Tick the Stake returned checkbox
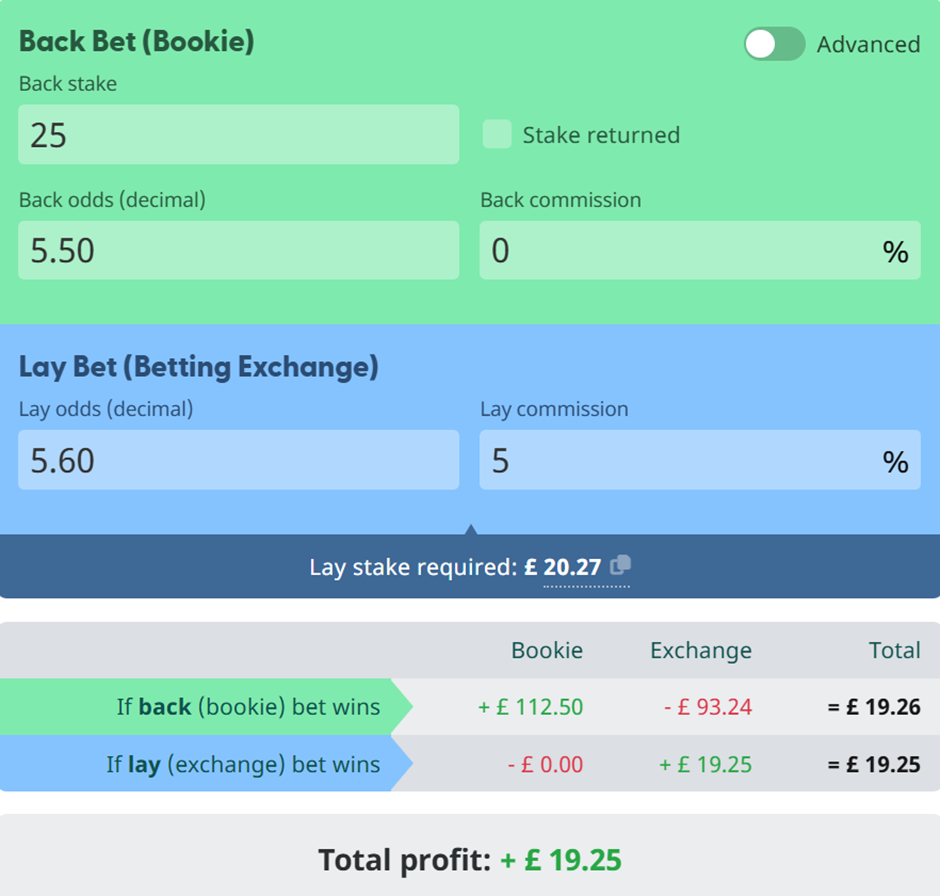This screenshot has width=940, height=896. coord(497,134)
